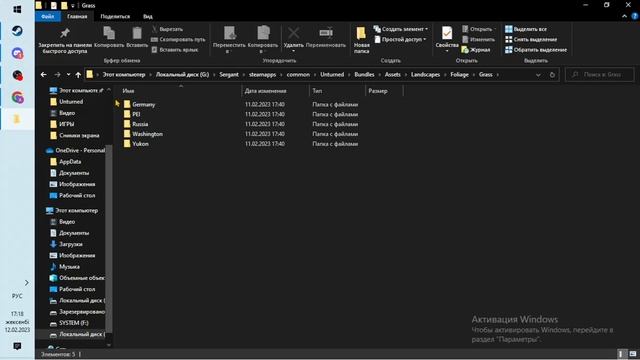Click steamapps in address breadcrumb
The image size is (640, 360).
coord(262,75)
